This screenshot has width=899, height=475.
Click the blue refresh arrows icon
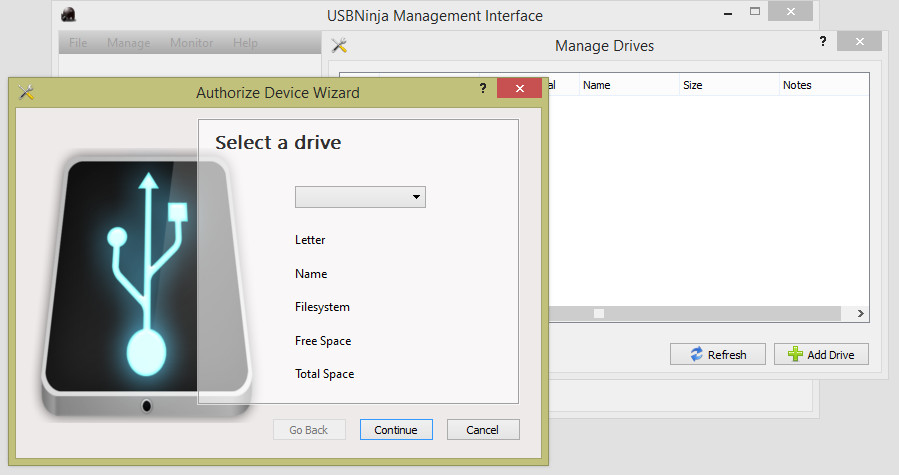click(697, 354)
